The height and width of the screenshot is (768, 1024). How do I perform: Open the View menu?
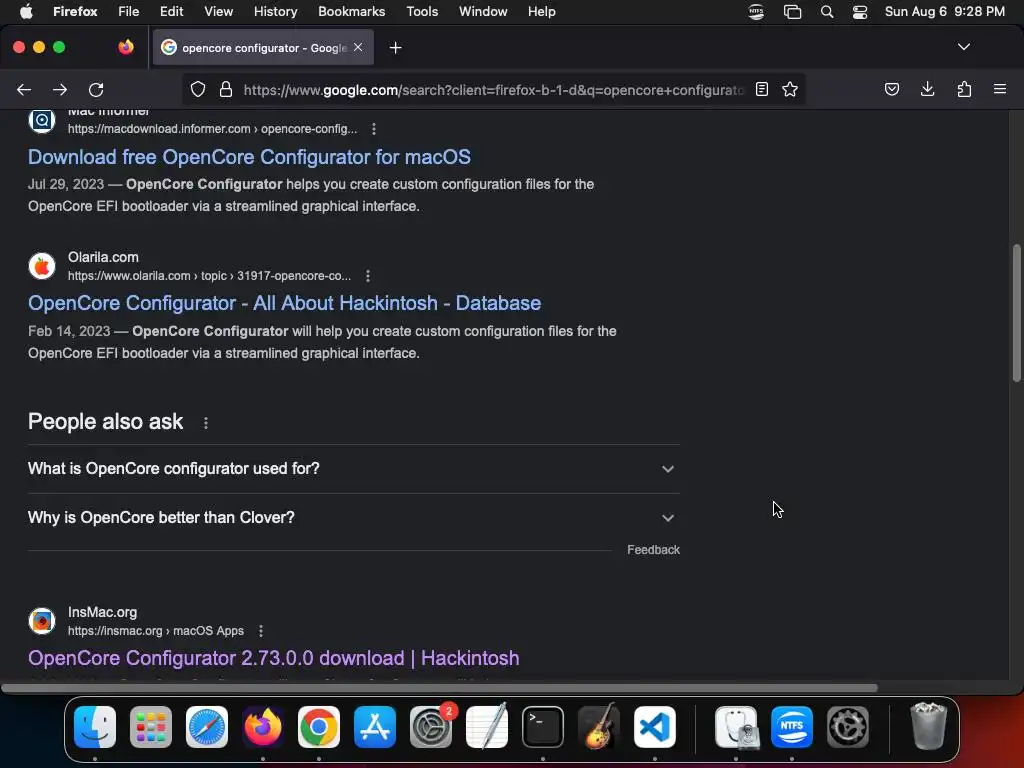[x=218, y=12]
